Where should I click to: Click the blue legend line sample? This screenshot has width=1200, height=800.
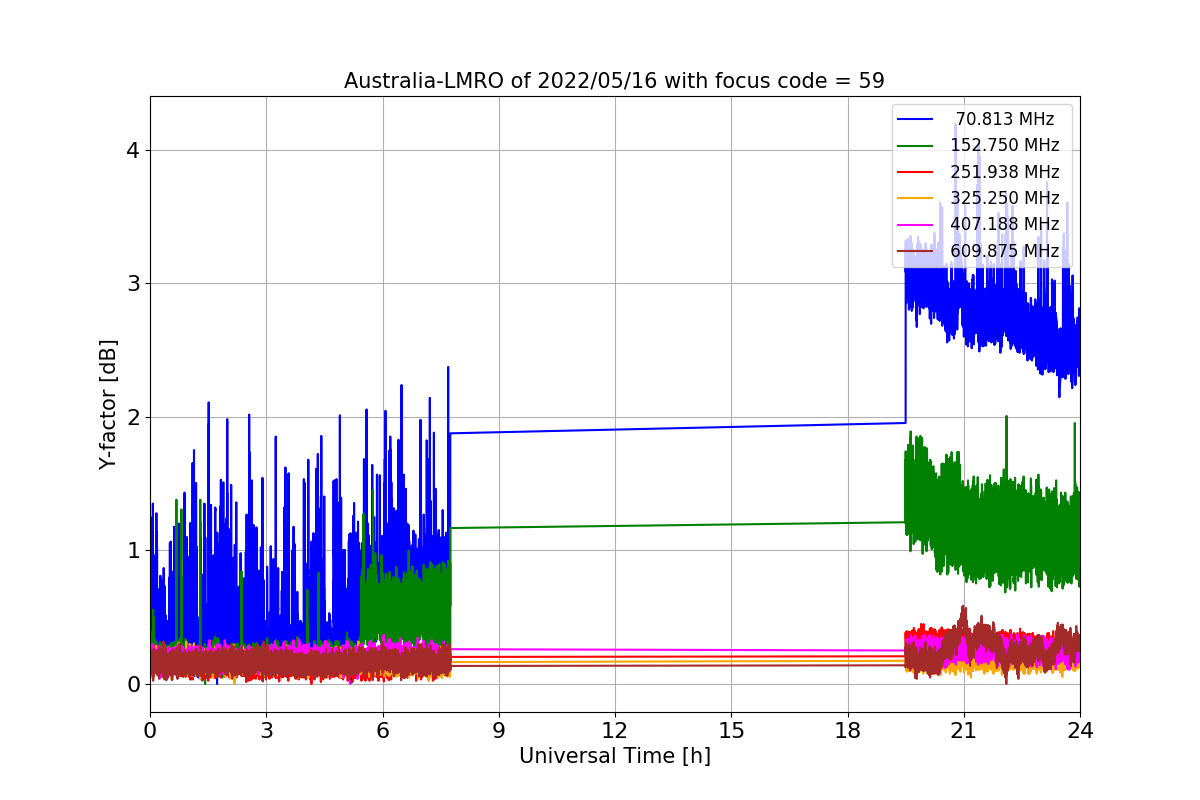tap(915, 119)
